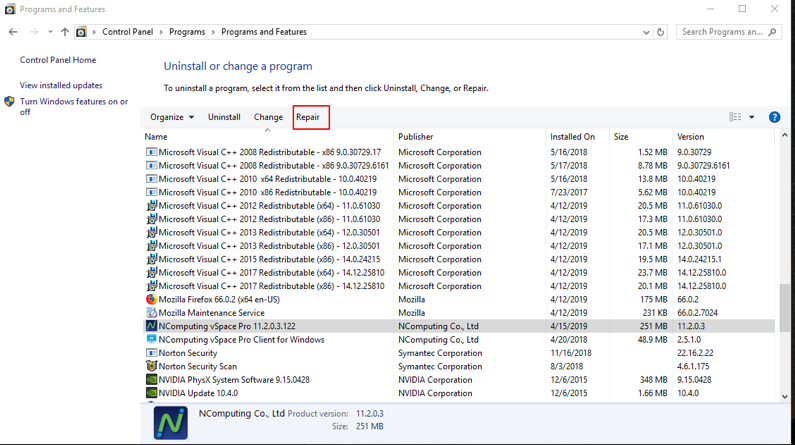Open Control Panel Home link
795x445 pixels.
[58, 60]
